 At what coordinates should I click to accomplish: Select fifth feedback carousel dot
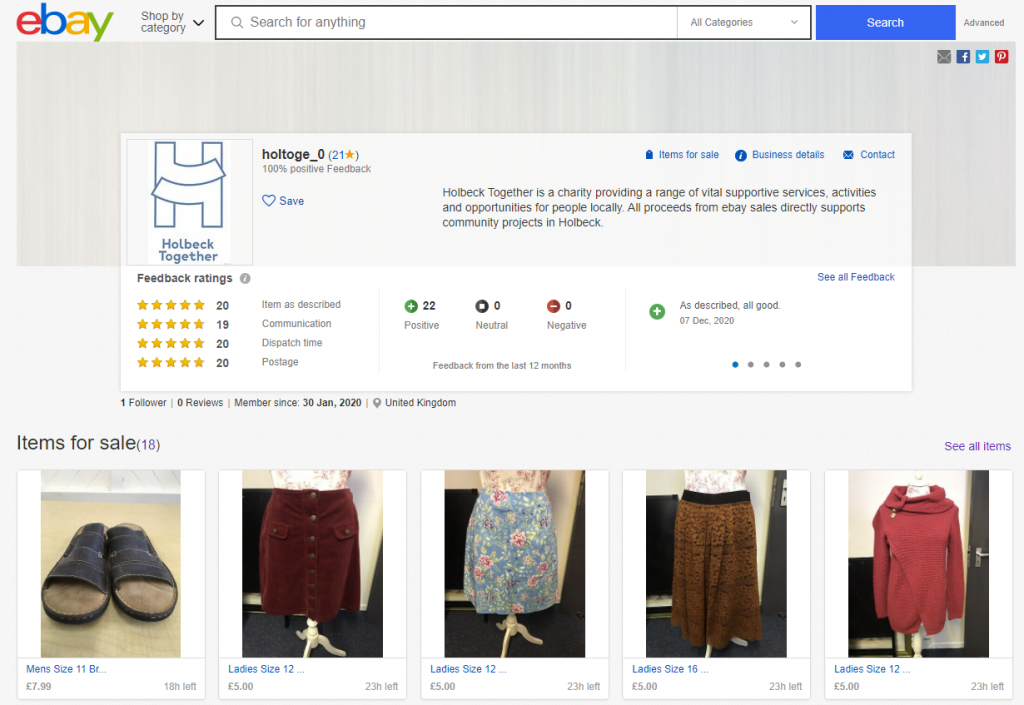(x=798, y=365)
